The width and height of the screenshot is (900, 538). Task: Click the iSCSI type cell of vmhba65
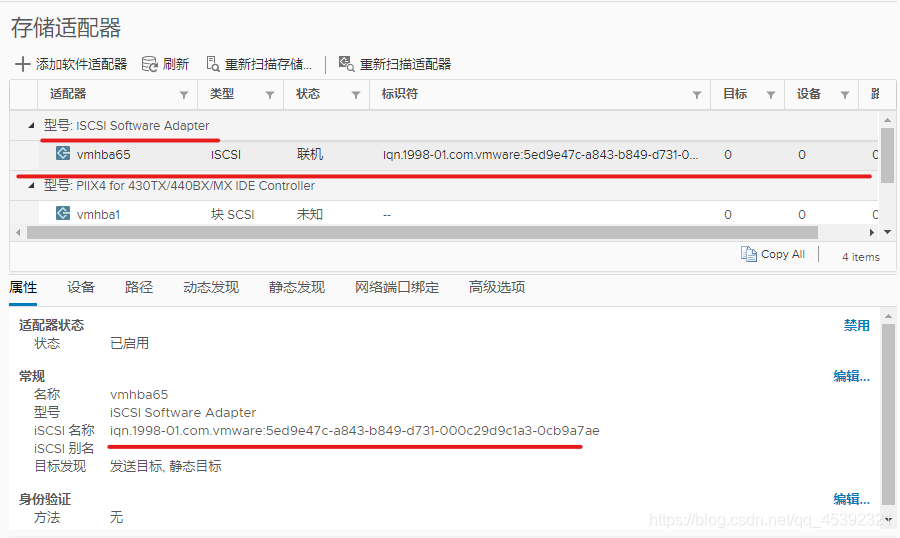pos(226,155)
